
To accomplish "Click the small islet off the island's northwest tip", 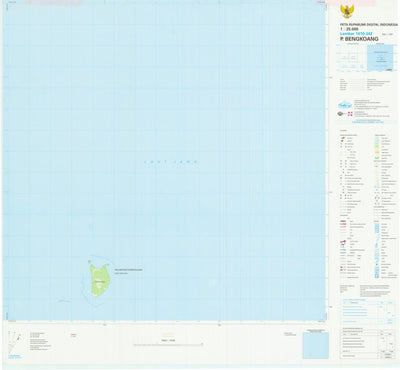I will [x=89, y=261].
